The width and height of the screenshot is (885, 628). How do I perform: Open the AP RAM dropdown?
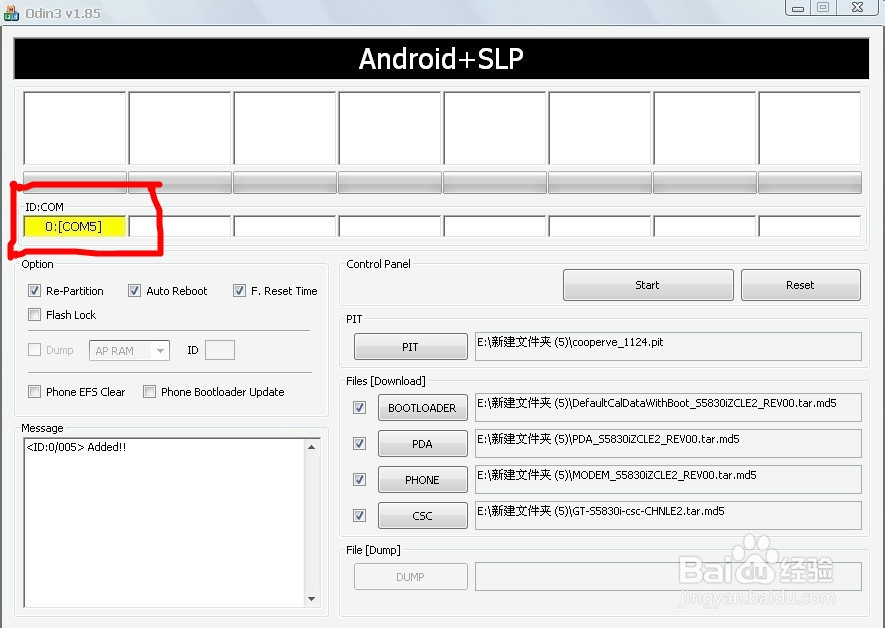pyautogui.click(x=129, y=350)
